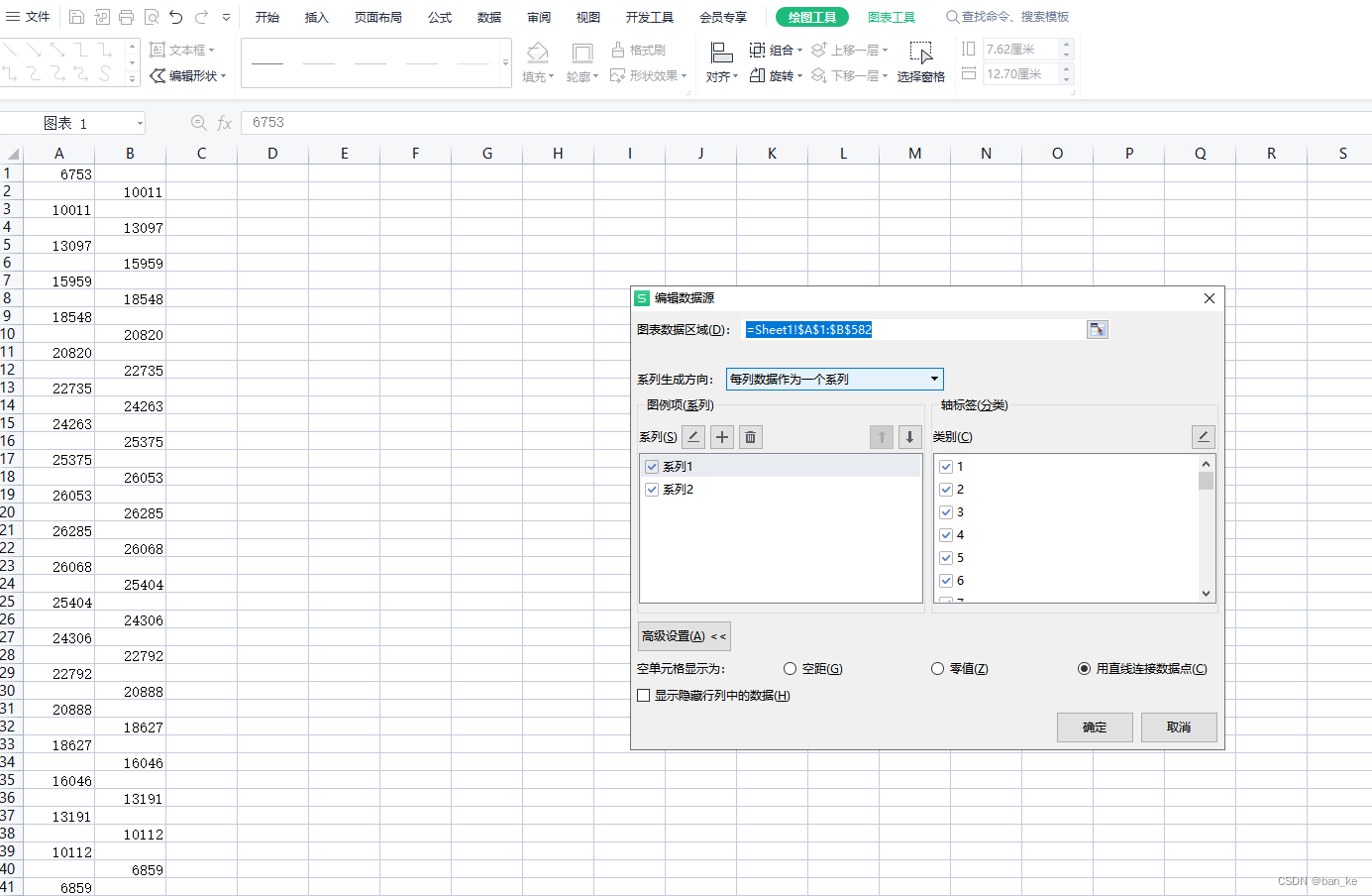Screen dimensions: 1372x896
Task: Select column A header
Action: pos(58,154)
